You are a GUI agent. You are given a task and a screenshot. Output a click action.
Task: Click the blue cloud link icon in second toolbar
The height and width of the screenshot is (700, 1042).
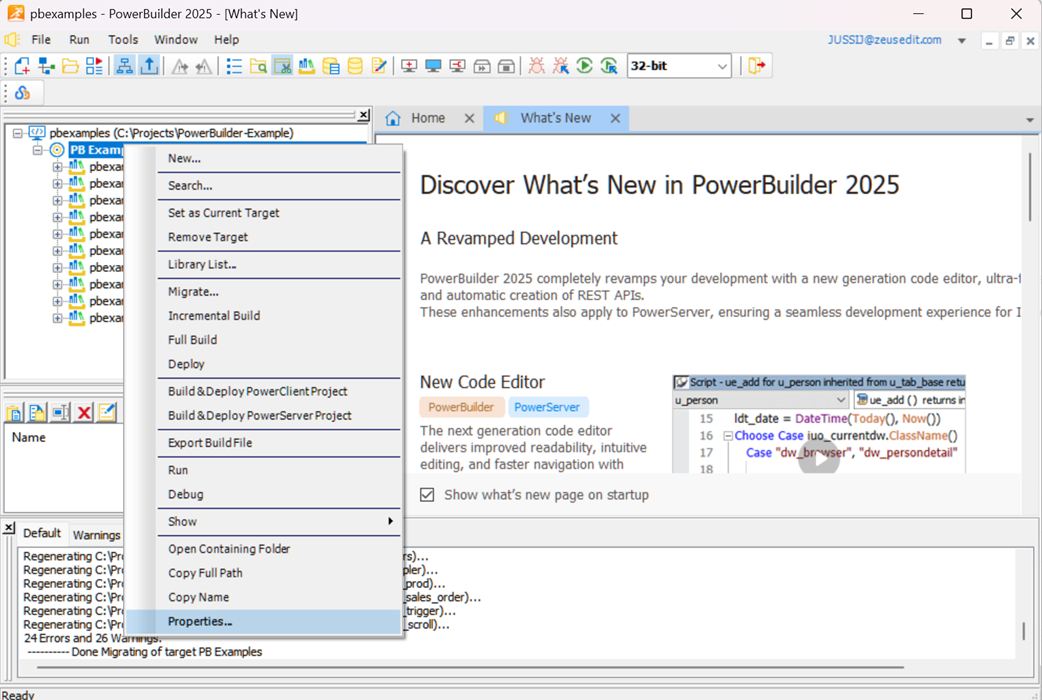tap(23, 93)
